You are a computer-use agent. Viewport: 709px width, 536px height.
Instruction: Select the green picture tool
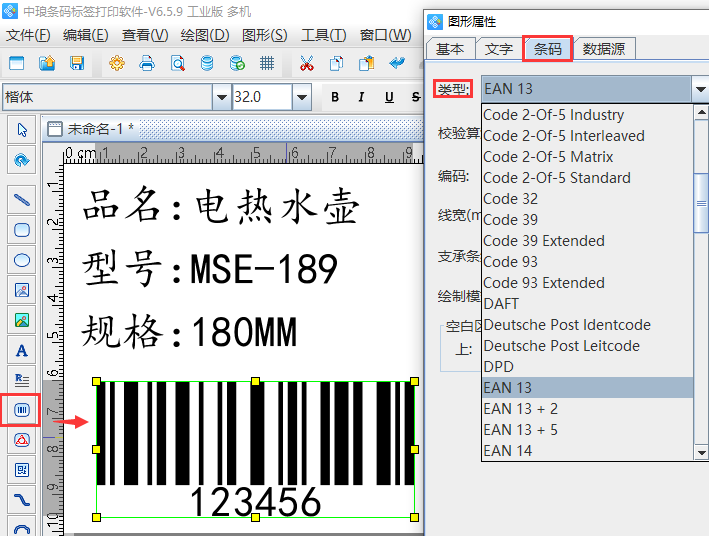[22, 320]
